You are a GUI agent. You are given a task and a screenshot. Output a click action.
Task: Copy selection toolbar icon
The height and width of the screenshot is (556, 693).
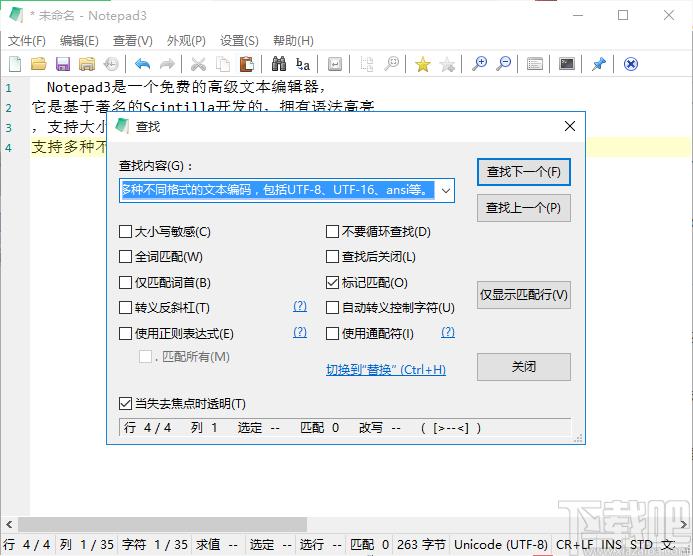tap(222, 64)
